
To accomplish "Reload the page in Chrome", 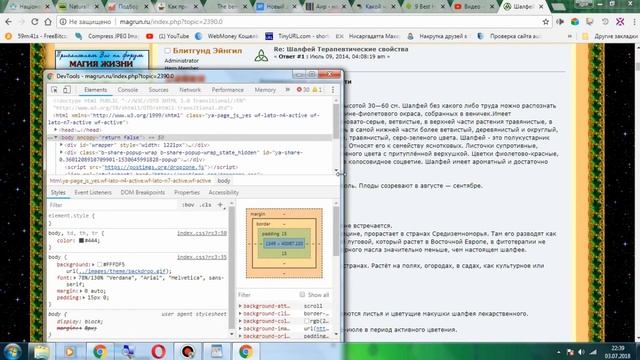I will point(35,22).
